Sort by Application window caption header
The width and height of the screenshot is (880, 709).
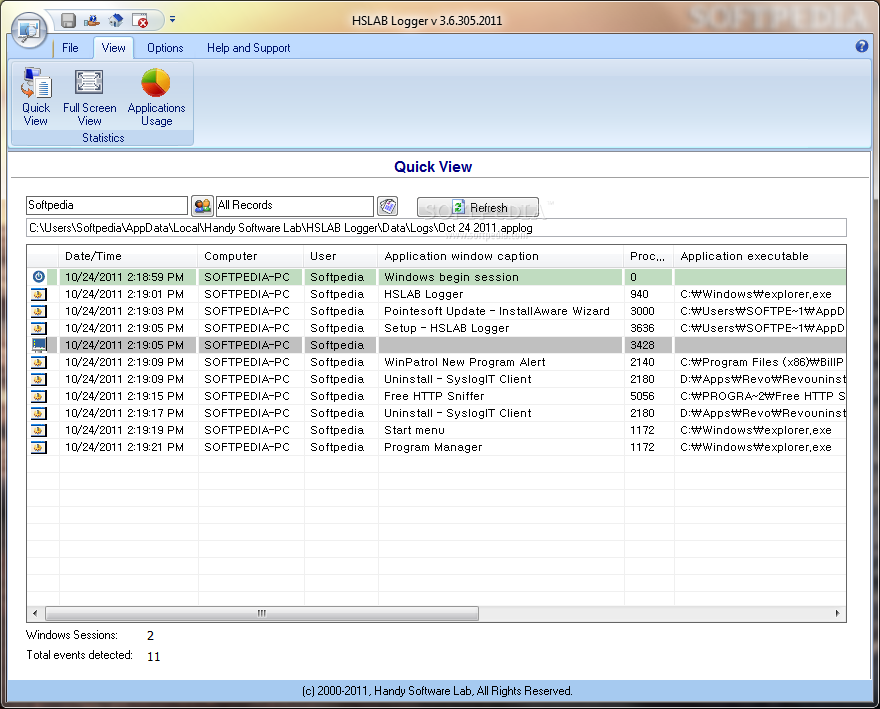pyautogui.click(x=501, y=256)
